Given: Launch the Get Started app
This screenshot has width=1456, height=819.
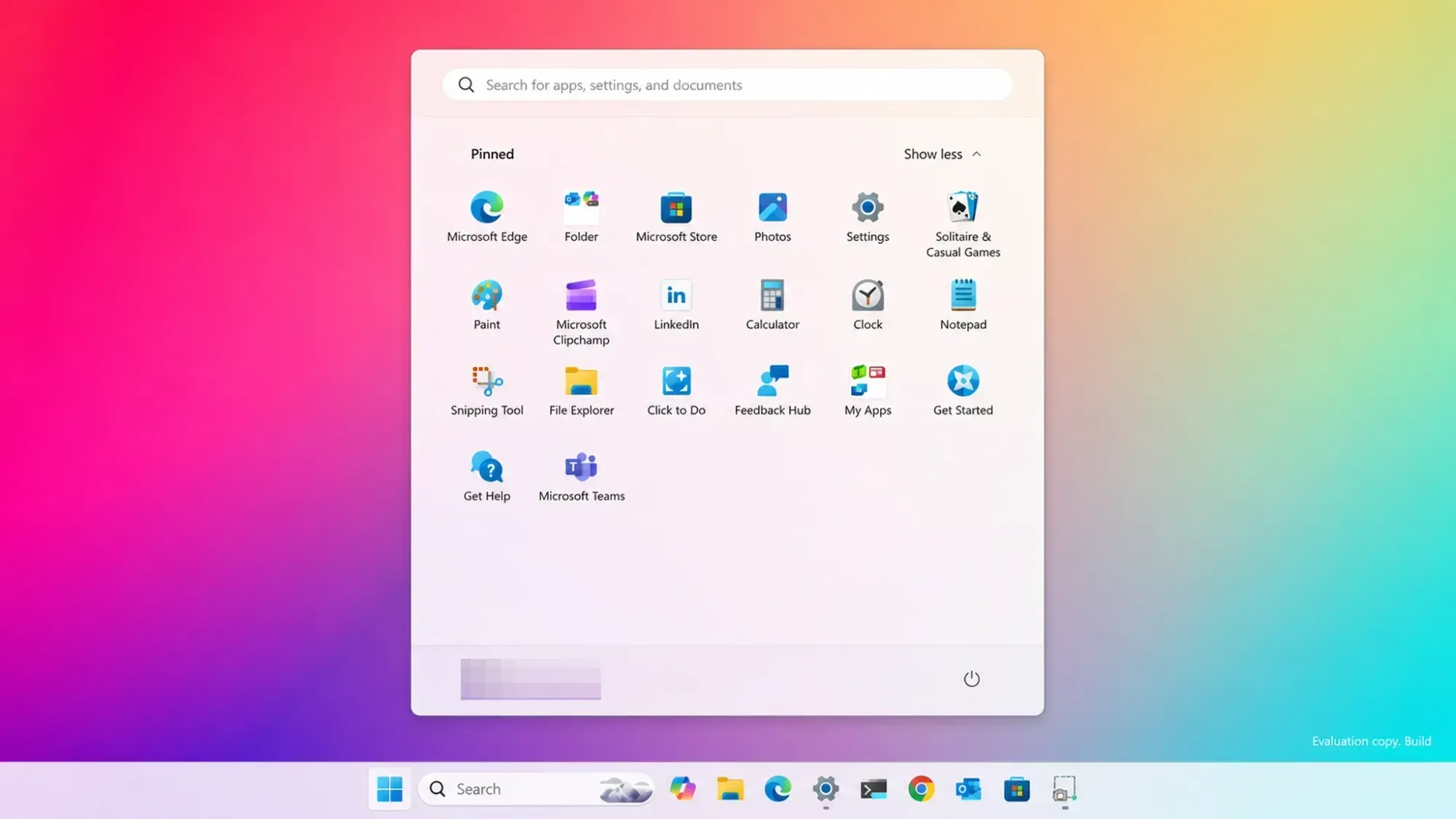Looking at the screenshot, I should pos(963,391).
